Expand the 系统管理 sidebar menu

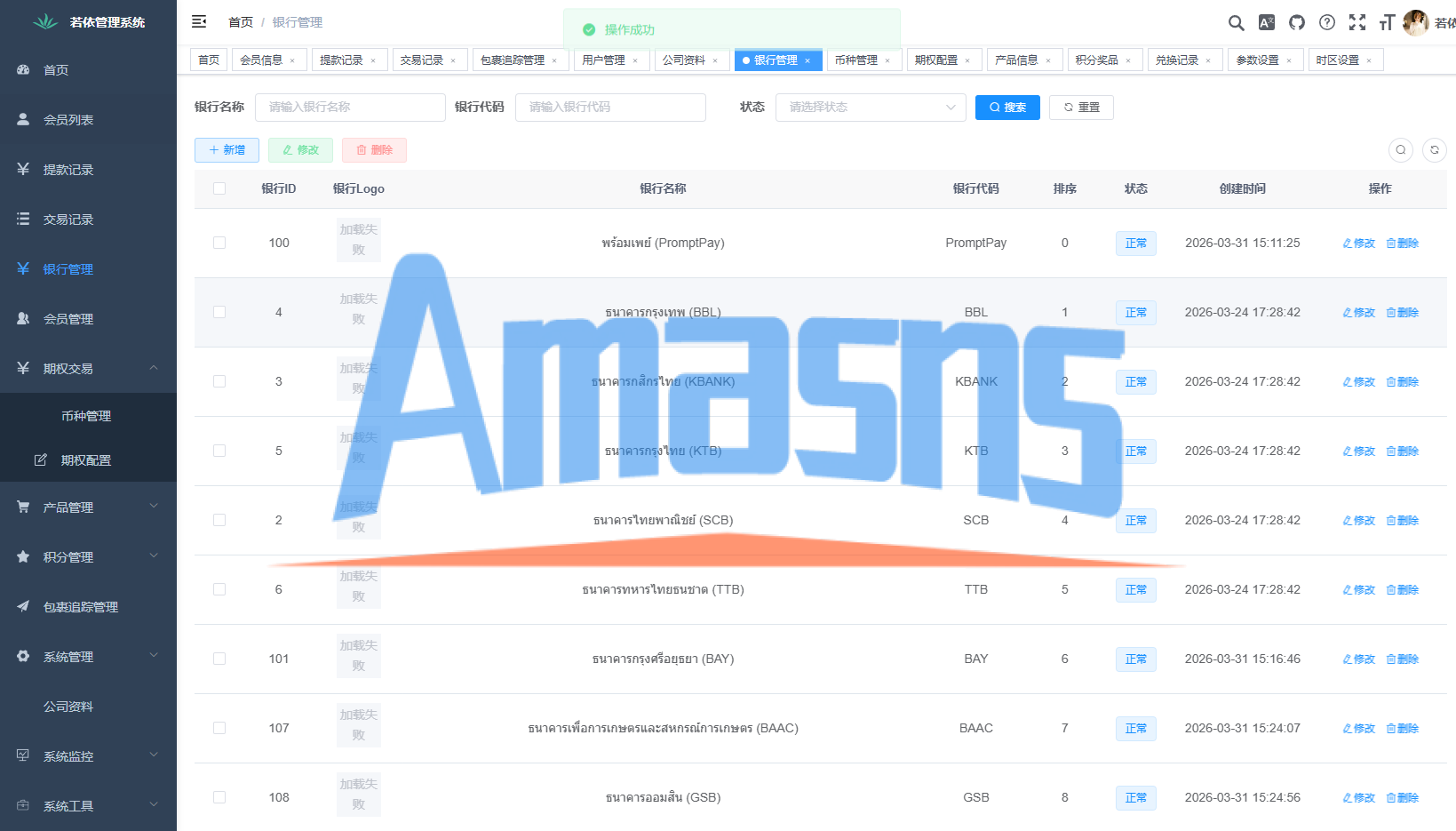coord(88,657)
